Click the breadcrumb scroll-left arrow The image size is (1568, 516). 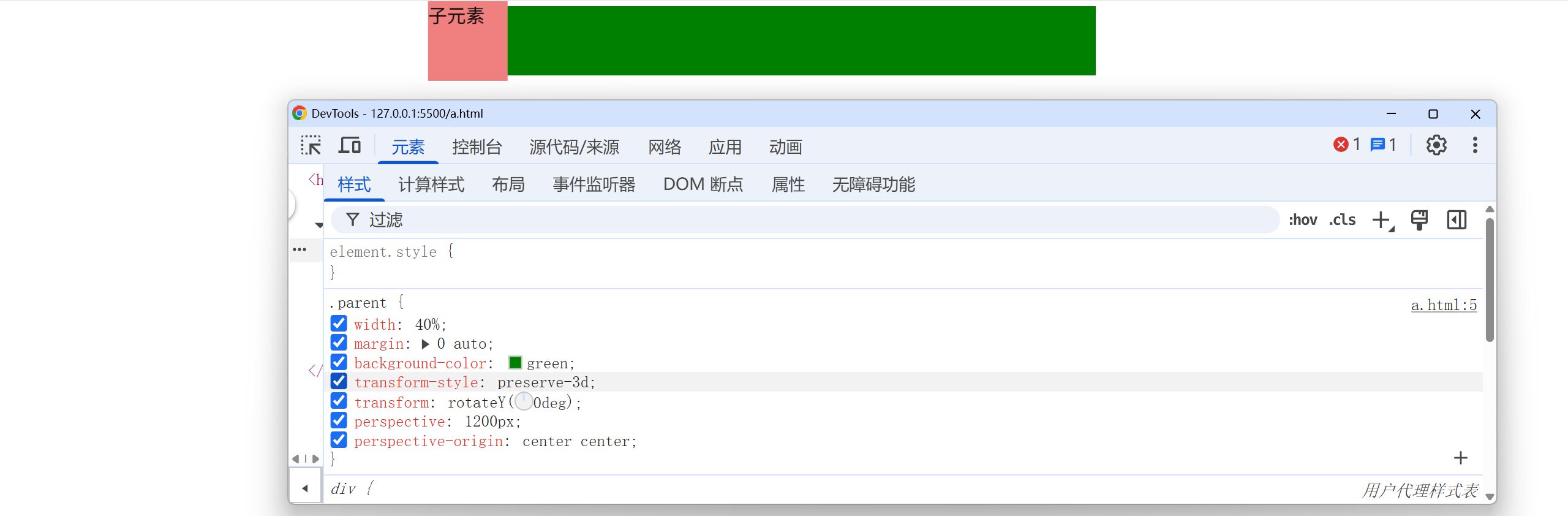[x=296, y=458]
